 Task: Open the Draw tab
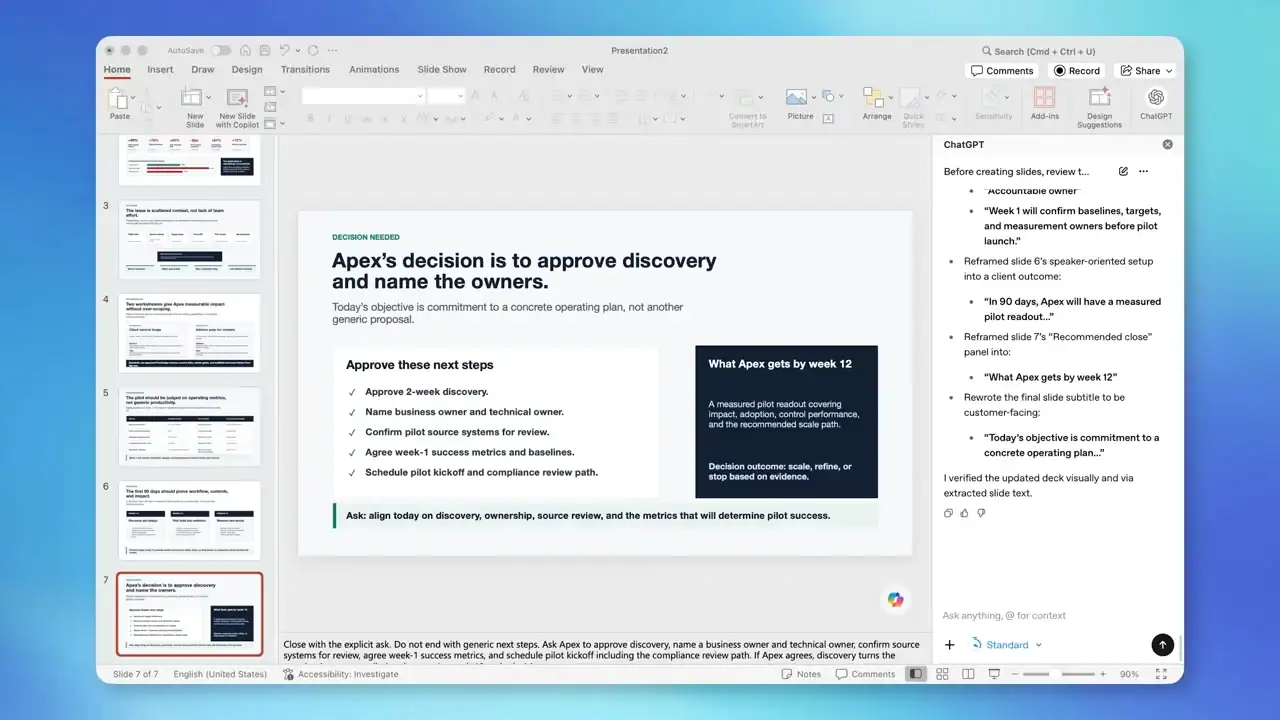coord(203,70)
